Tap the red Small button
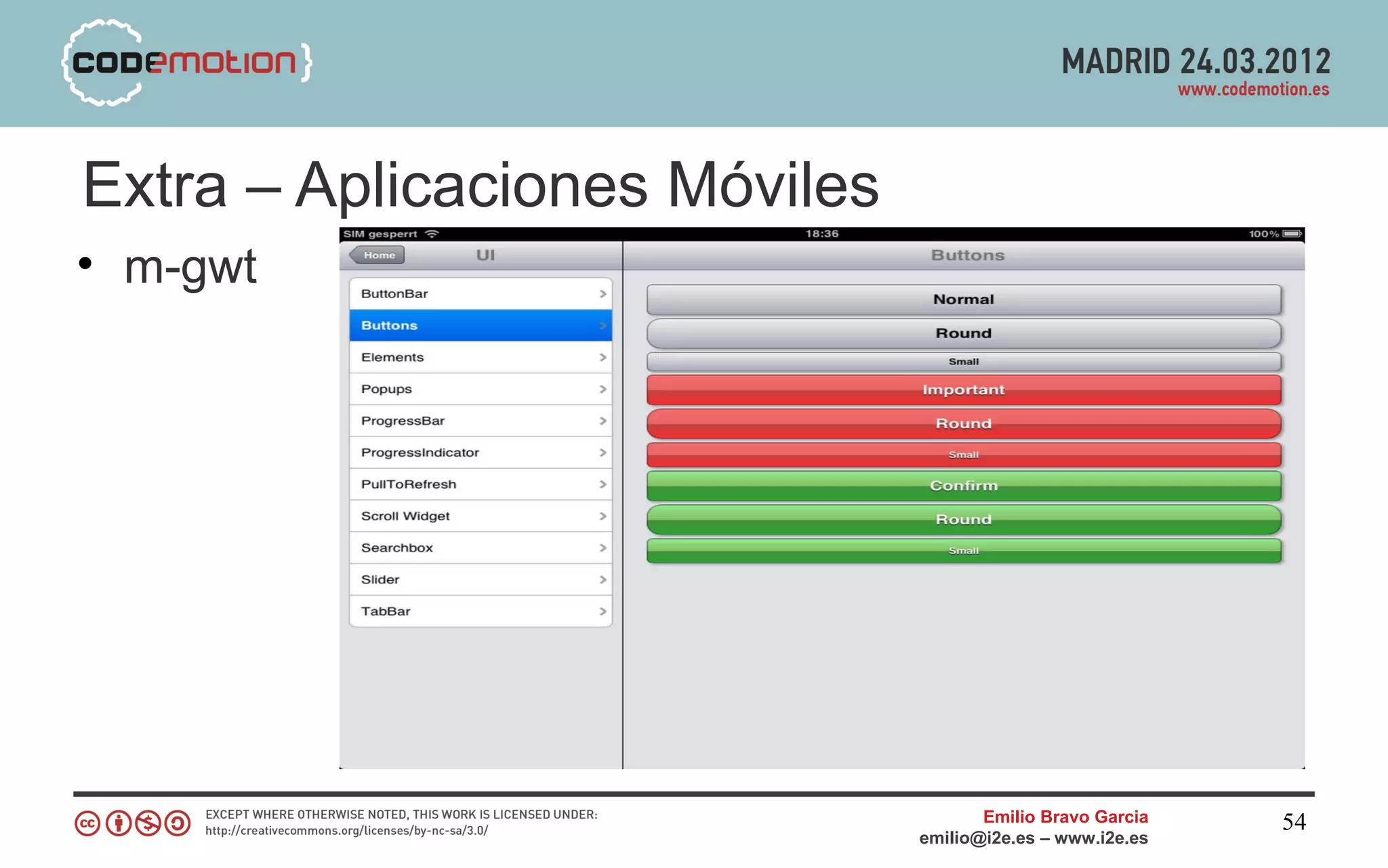 tap(964, 455)
